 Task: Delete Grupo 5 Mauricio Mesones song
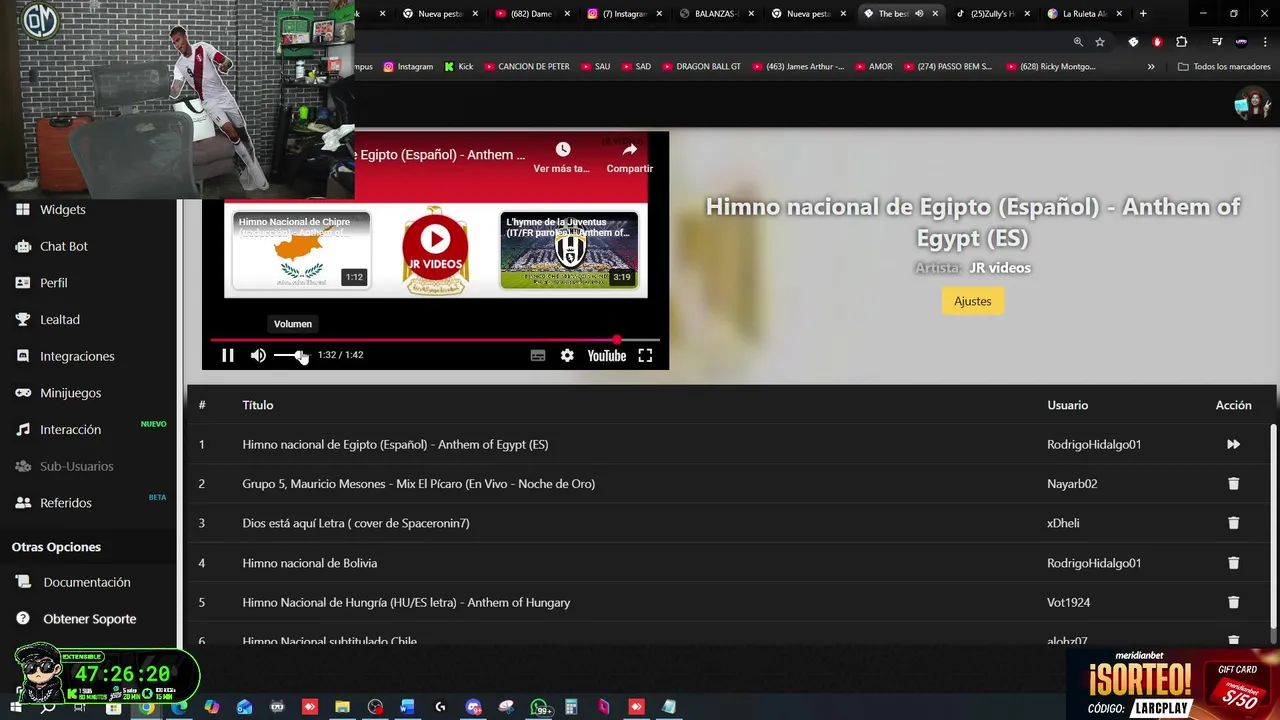[1233, 484]
